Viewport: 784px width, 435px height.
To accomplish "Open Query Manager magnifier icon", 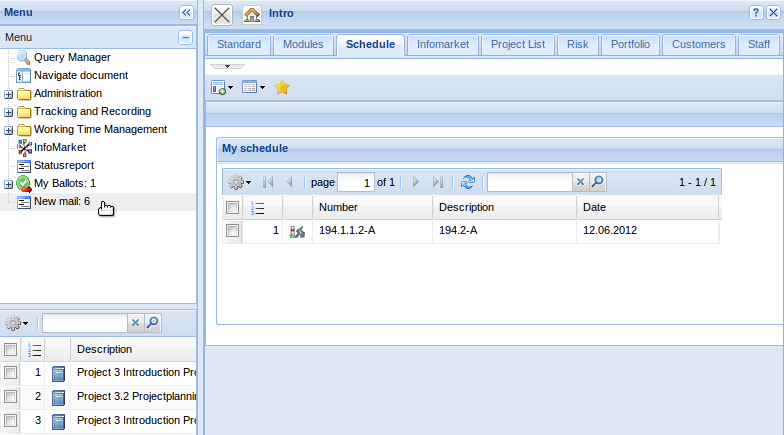I will [x=24, y=57].
